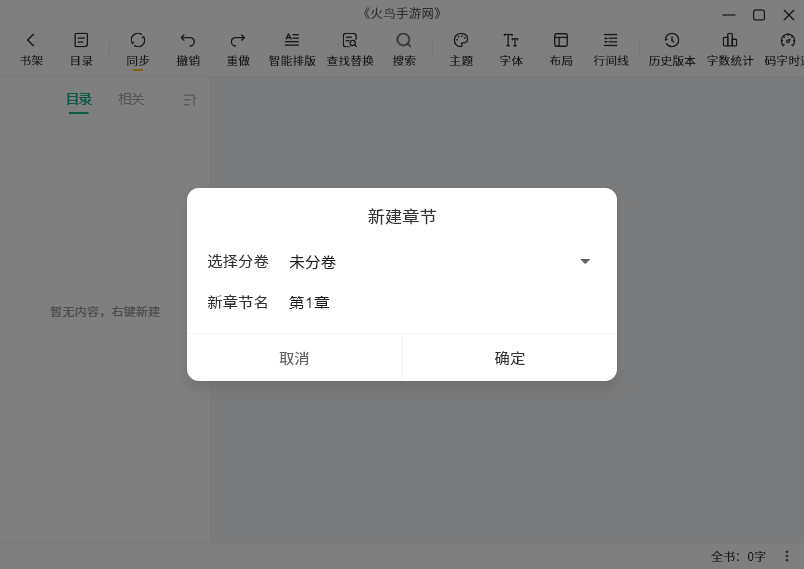The height and width of the screenshot is (569, 804).
Task: Apply 智能排版 smart formatting
Action: click(292, 50)
